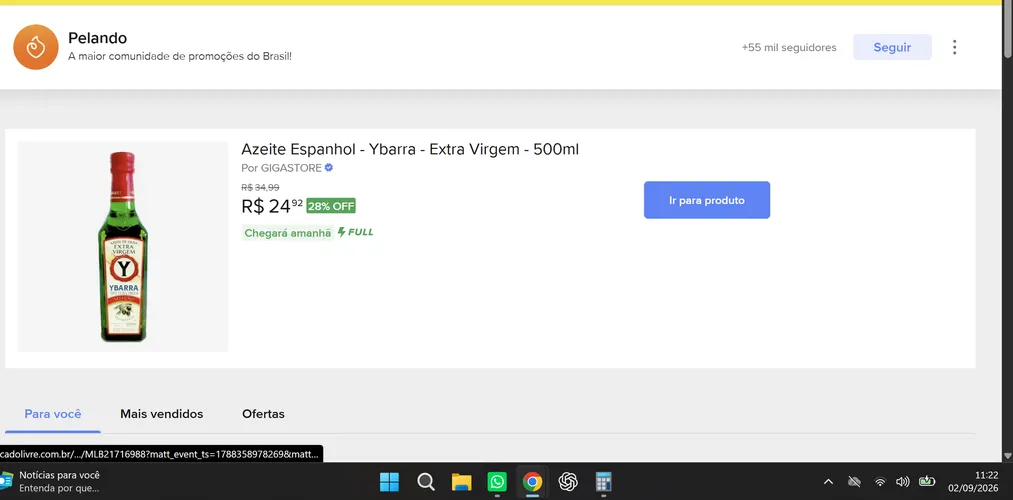This screenshot has height=500, width=1013.
Task: Select the Para você tab
Action: click(x=53, y=414)
